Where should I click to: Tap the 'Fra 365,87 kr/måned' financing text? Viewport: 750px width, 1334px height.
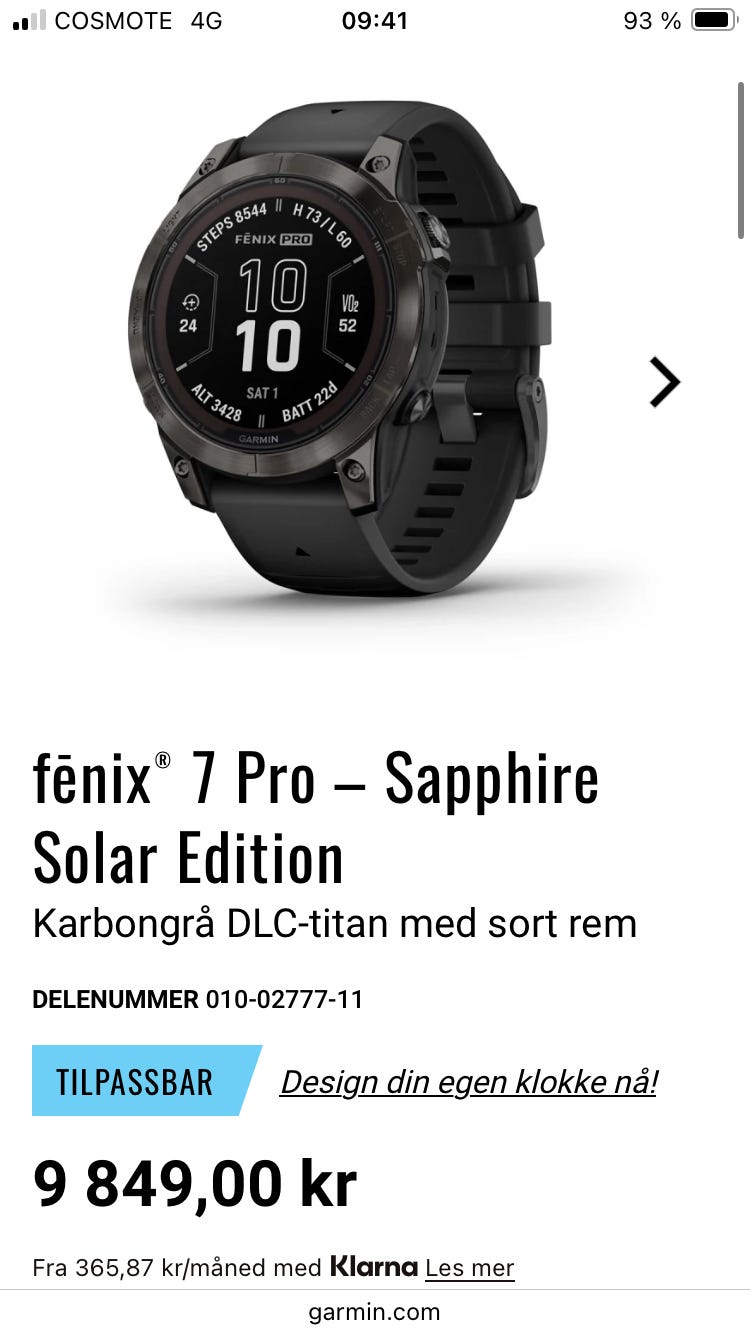click(x=177, y=1268)
